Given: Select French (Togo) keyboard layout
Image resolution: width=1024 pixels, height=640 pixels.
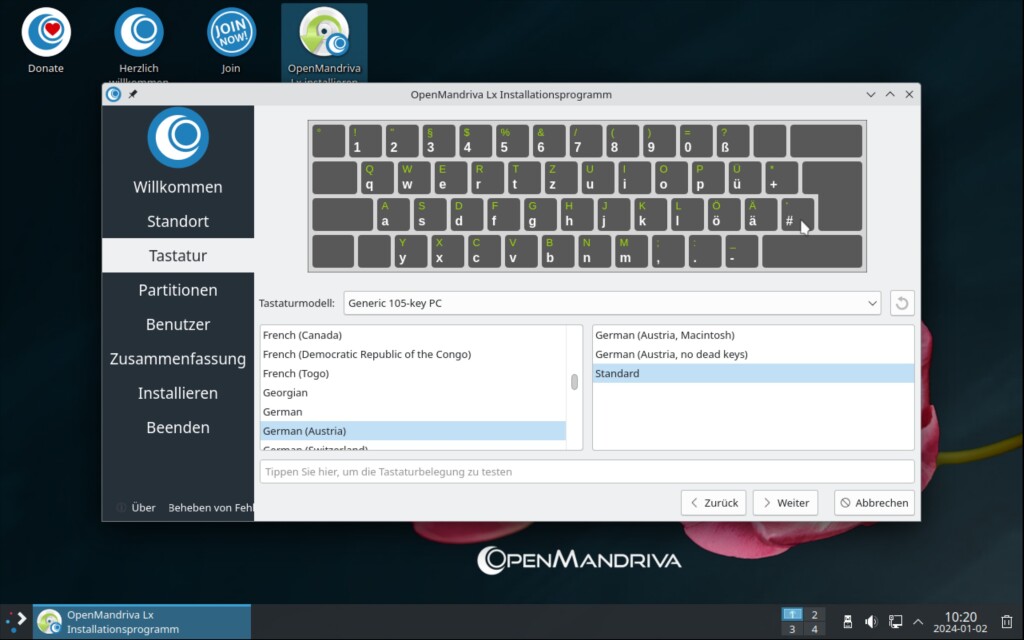Looking at the screenshot, I should 413,374.
